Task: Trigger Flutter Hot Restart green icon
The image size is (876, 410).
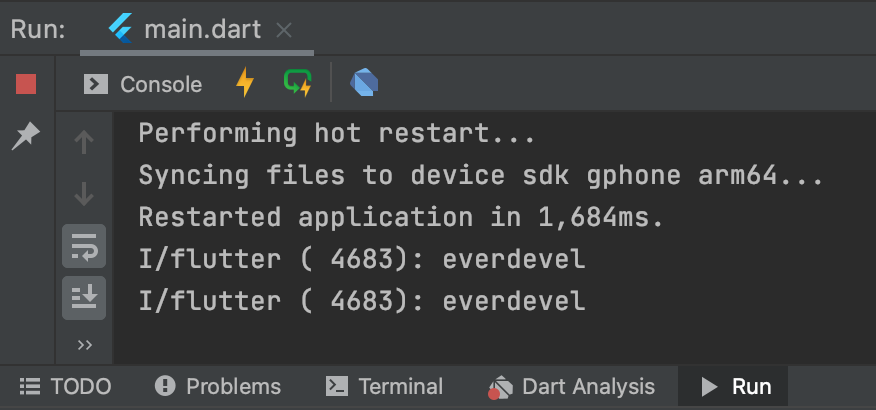Action: point(297,83)
